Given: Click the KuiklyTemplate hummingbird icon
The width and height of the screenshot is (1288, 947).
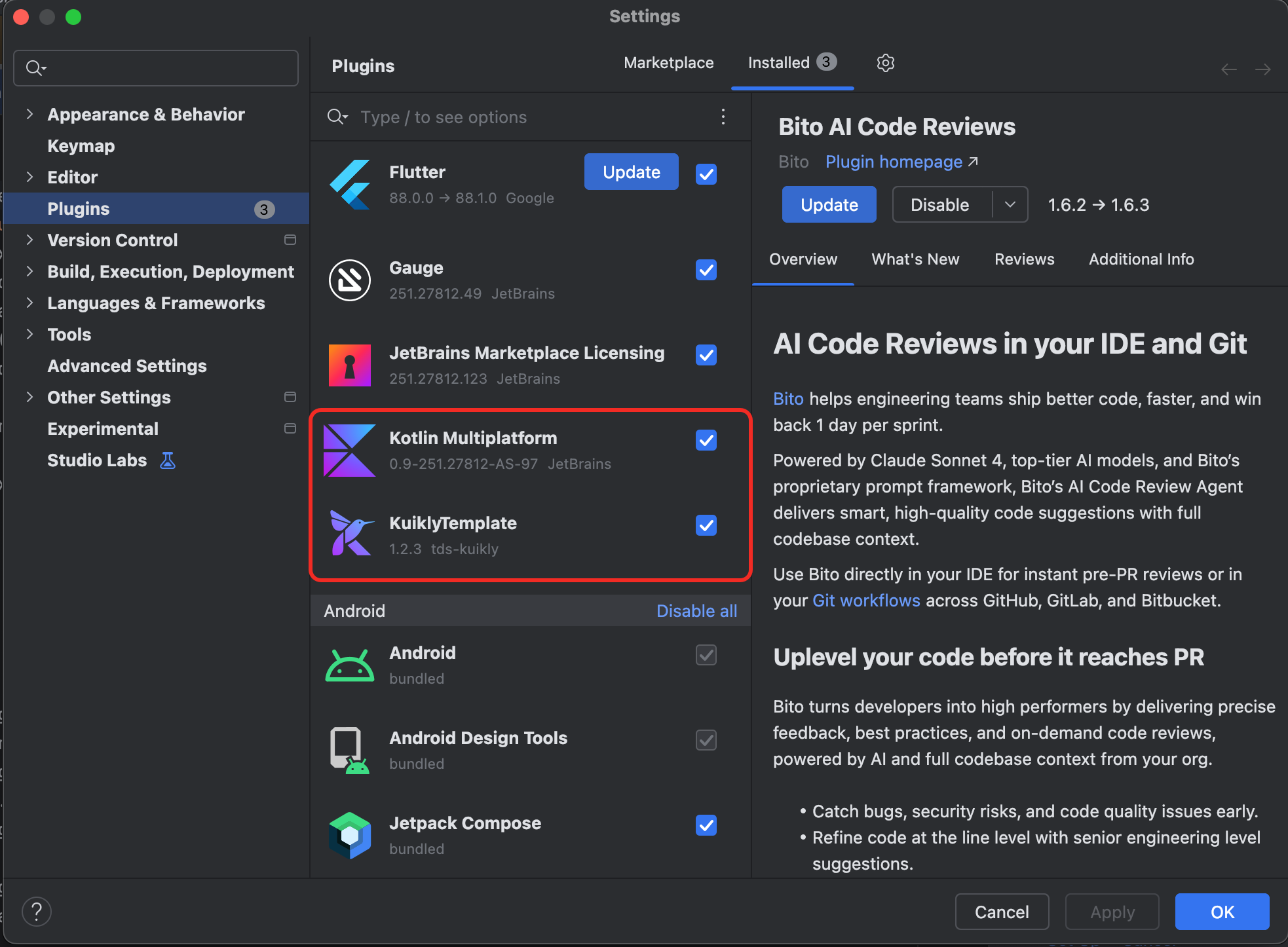Looking at the screenshot, I should 350,534.
